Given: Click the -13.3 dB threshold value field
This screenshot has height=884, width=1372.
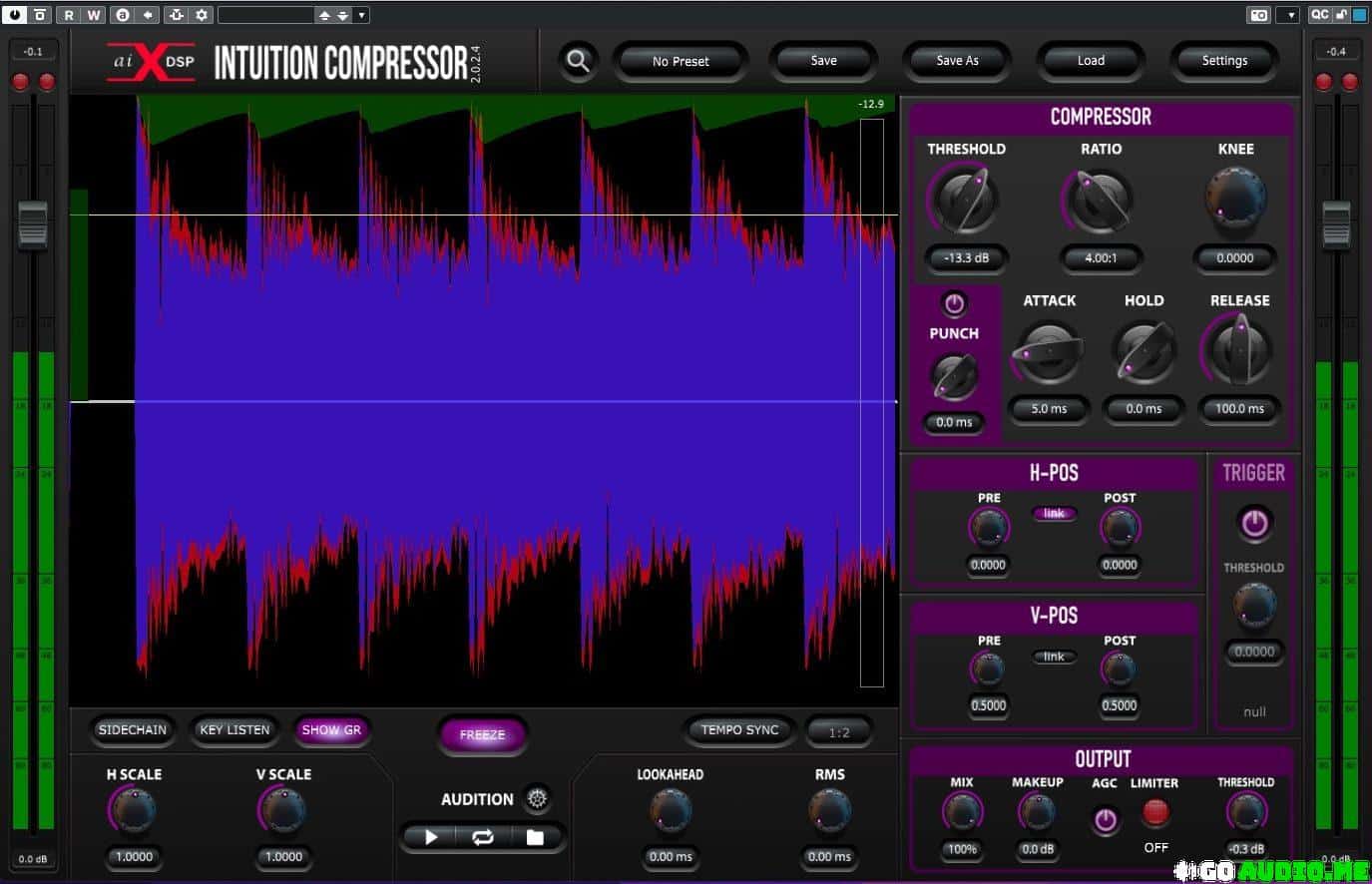Looking at the screenshot, I should [x=966, y=257].
